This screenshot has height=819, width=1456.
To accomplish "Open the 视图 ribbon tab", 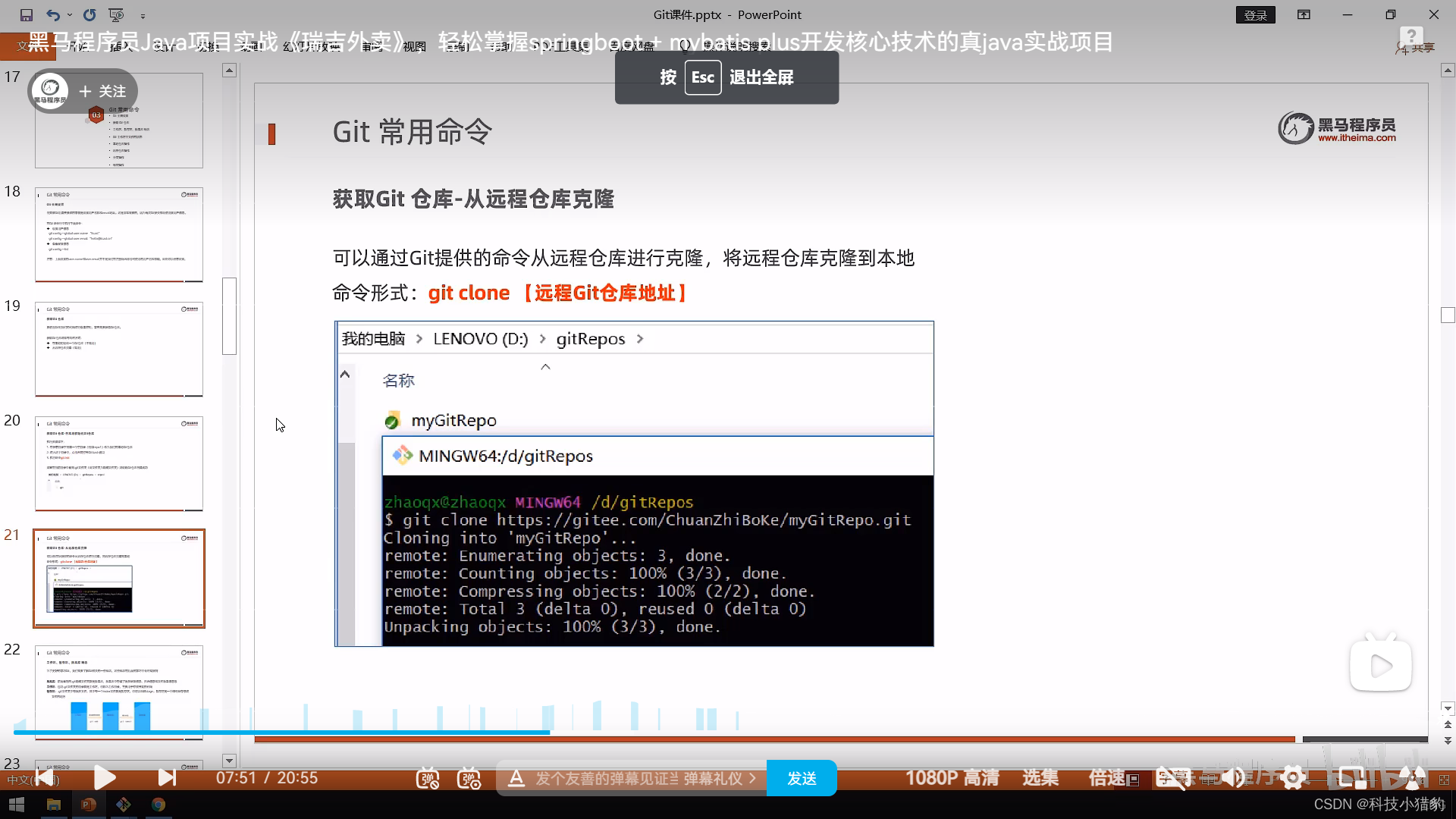I will pyautogui.click(x=414, y=46).
